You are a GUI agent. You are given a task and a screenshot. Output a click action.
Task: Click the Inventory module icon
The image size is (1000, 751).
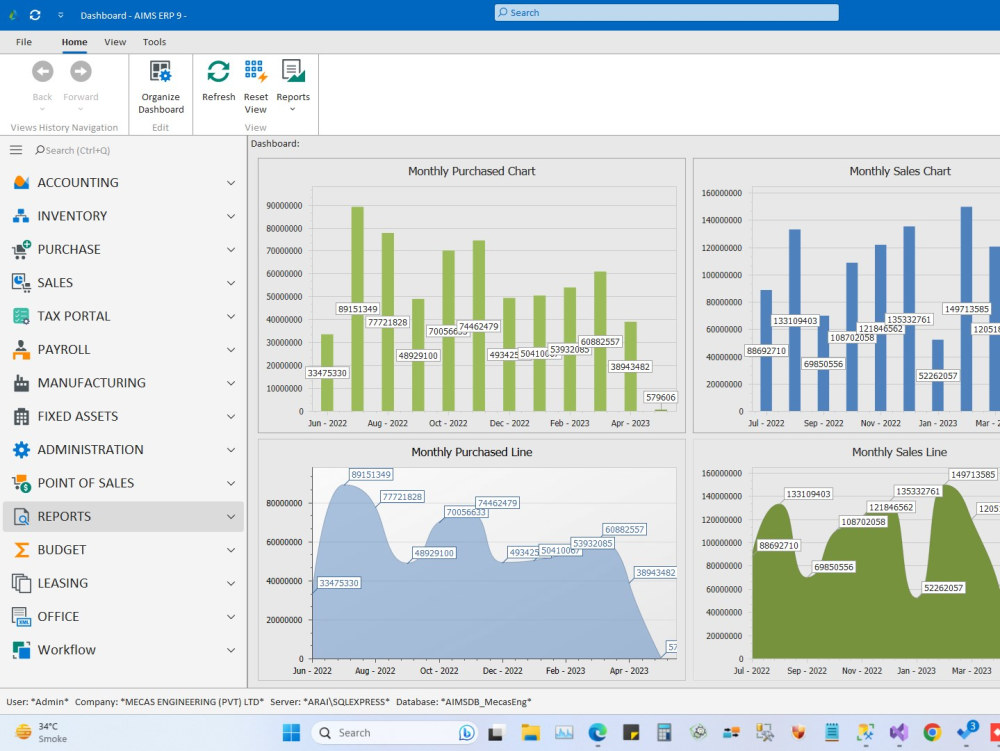click(21, 215)
